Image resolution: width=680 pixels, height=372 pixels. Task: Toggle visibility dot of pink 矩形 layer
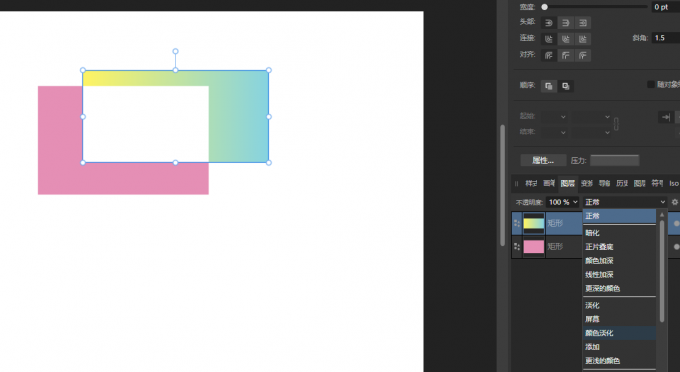(676, 247)
